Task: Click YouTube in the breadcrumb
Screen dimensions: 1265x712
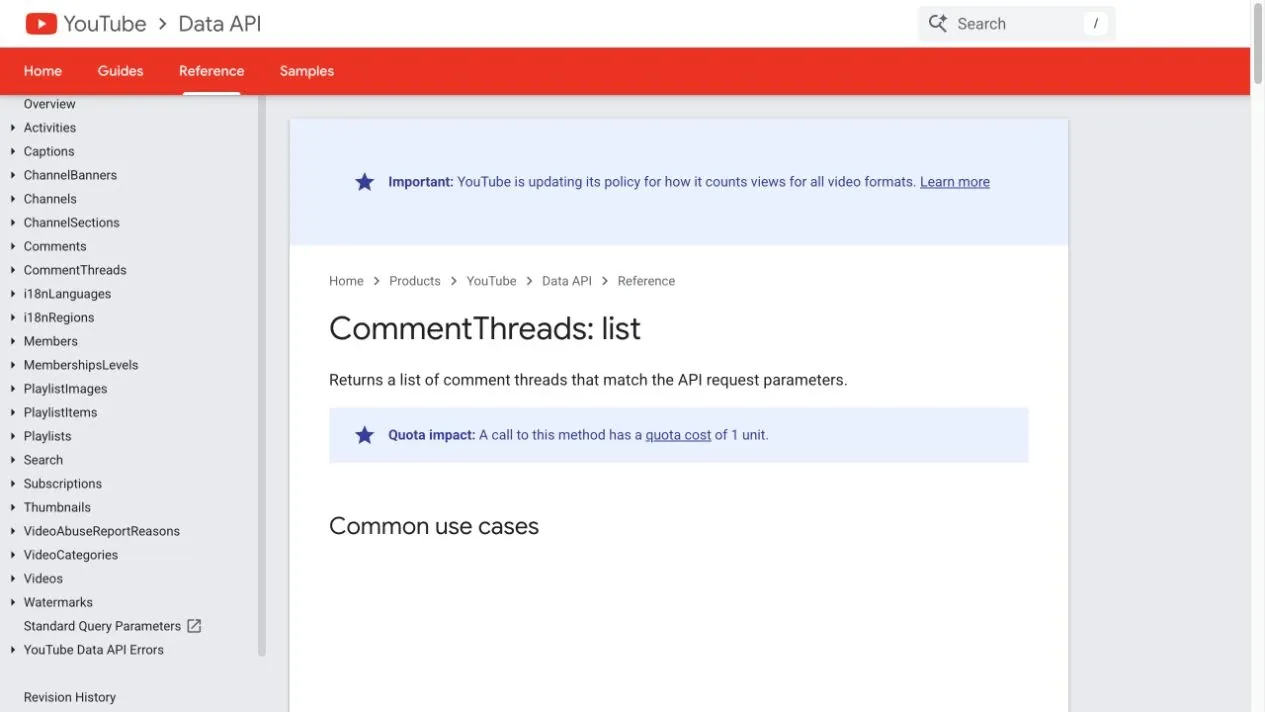Action: (x=491, y=281)
